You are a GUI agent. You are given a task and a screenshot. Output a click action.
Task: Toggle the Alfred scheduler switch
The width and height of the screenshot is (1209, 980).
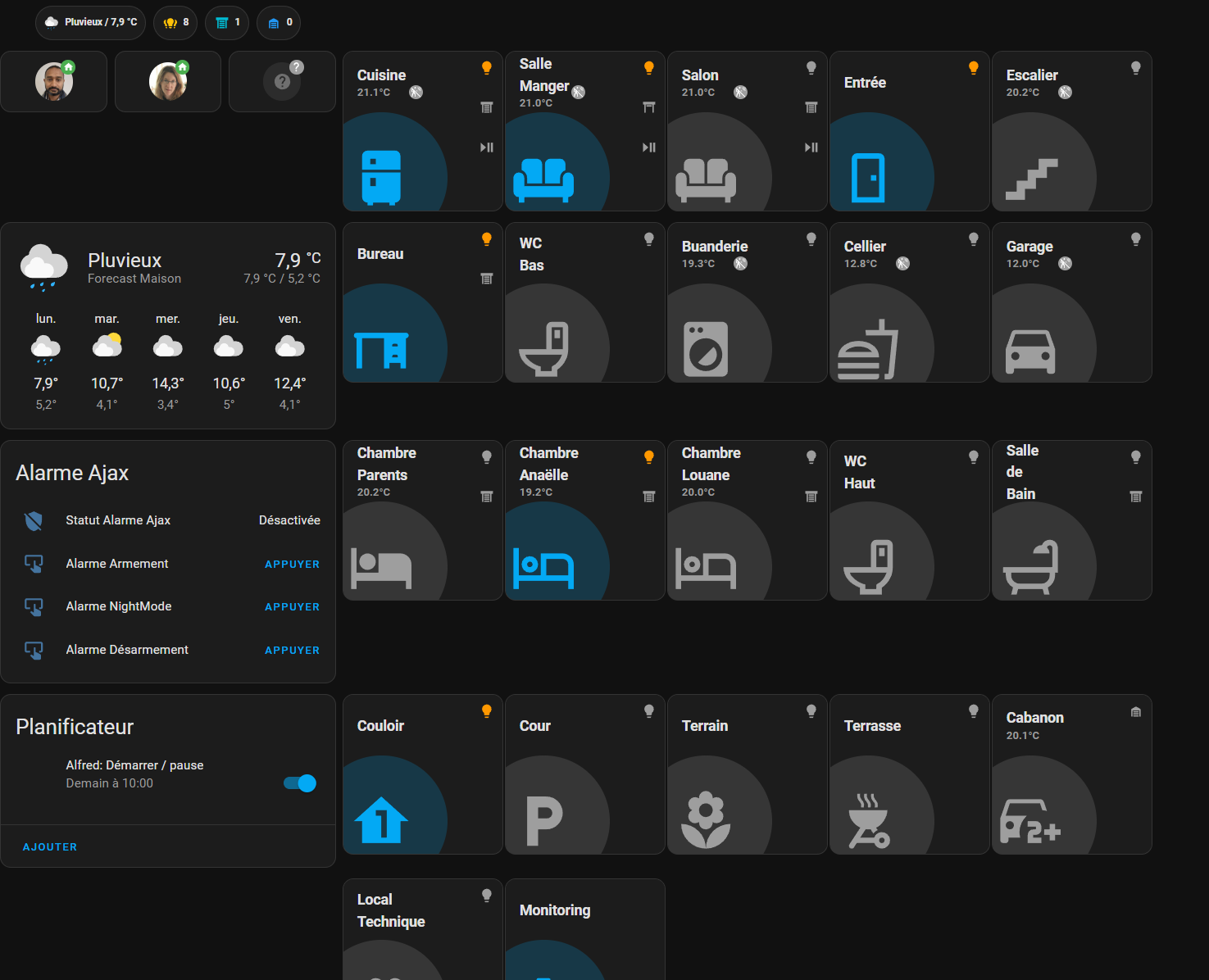tap(300, 783)
